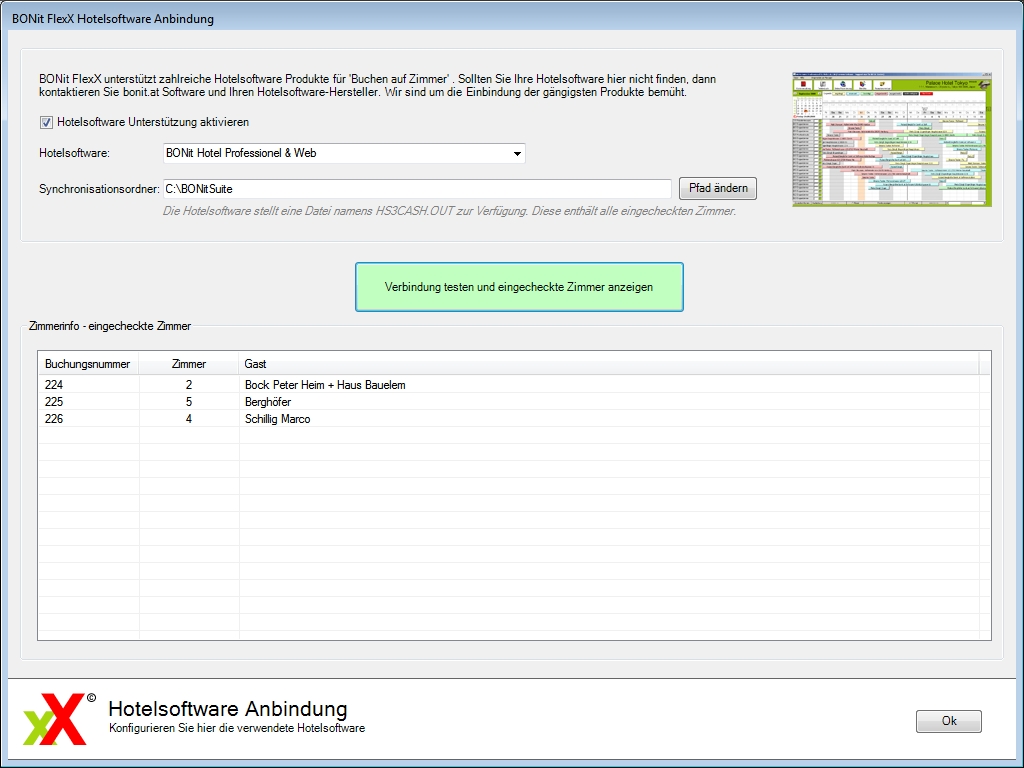Confirm with the Ok button
This screenshot has height=768, width=1024.
[949, 721]
